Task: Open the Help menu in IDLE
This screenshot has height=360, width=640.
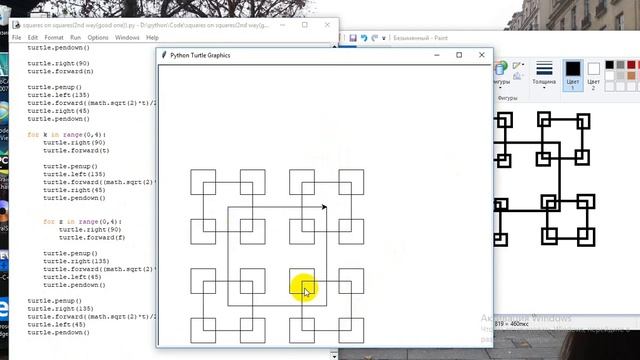Action: 152,38
